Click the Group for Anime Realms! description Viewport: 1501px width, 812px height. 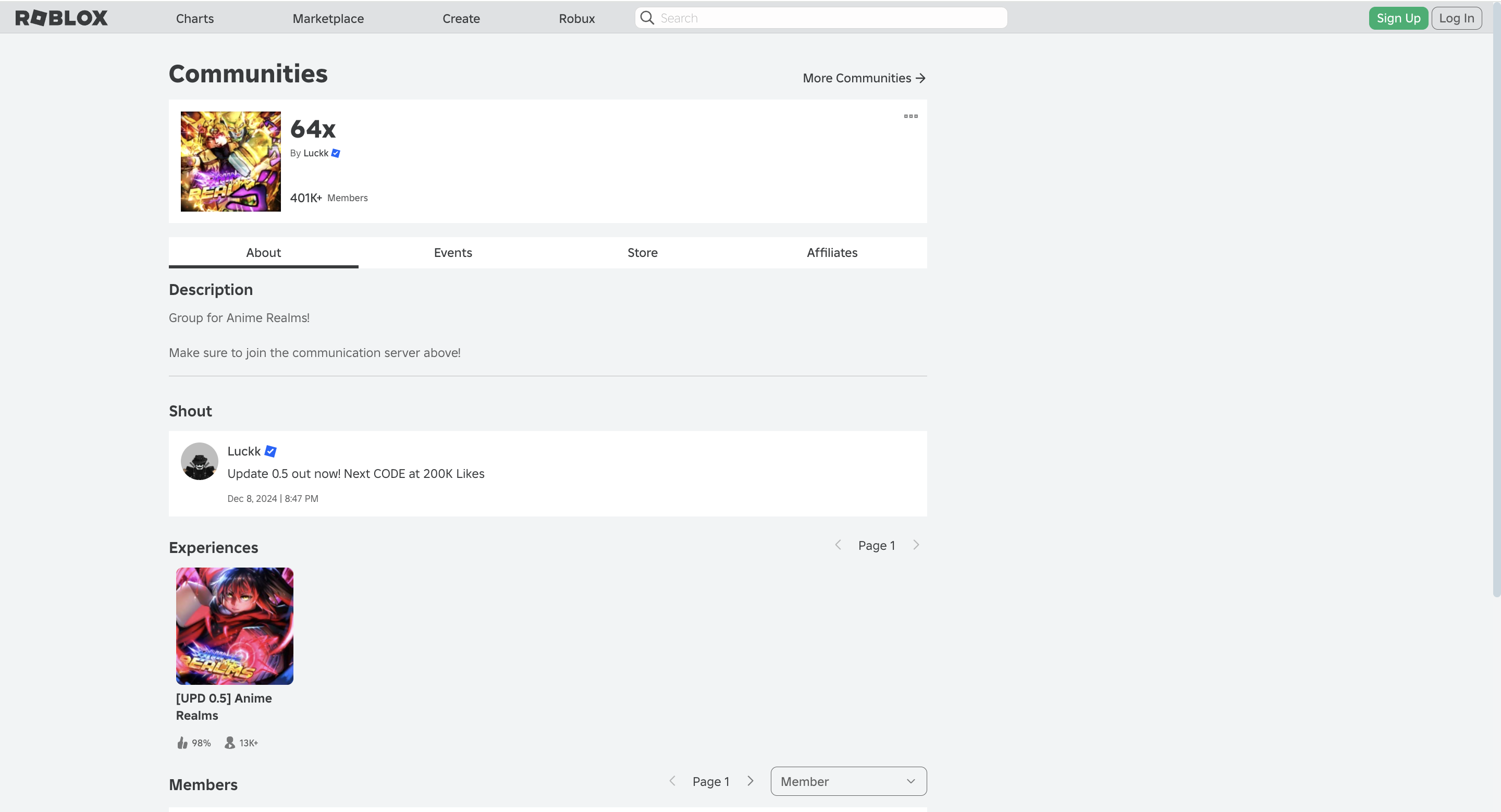tap(239, 318)
